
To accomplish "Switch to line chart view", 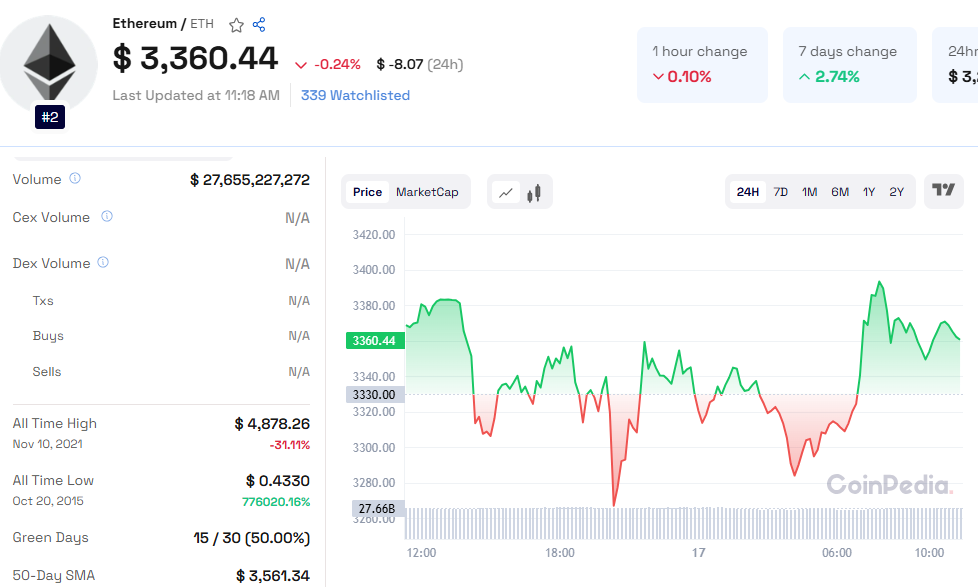I will 506,193.
